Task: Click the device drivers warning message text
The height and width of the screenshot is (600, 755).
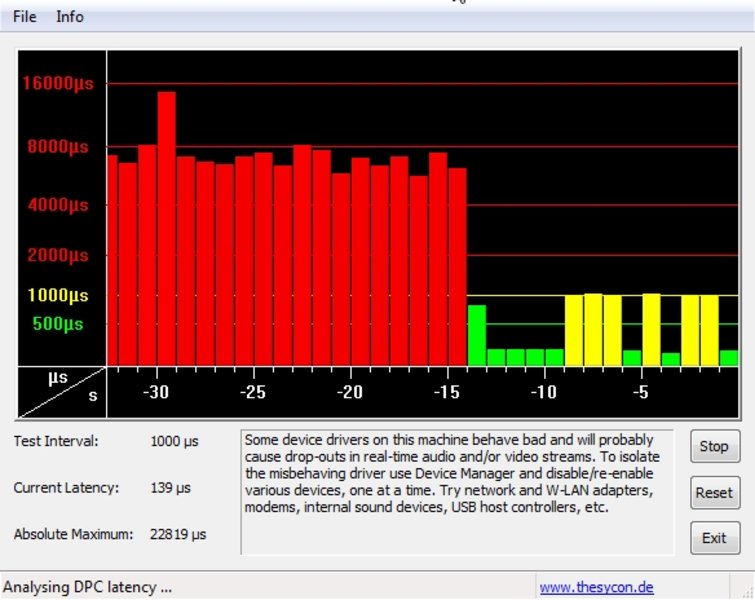Action: pyautogui.click(x=452, y=473)
